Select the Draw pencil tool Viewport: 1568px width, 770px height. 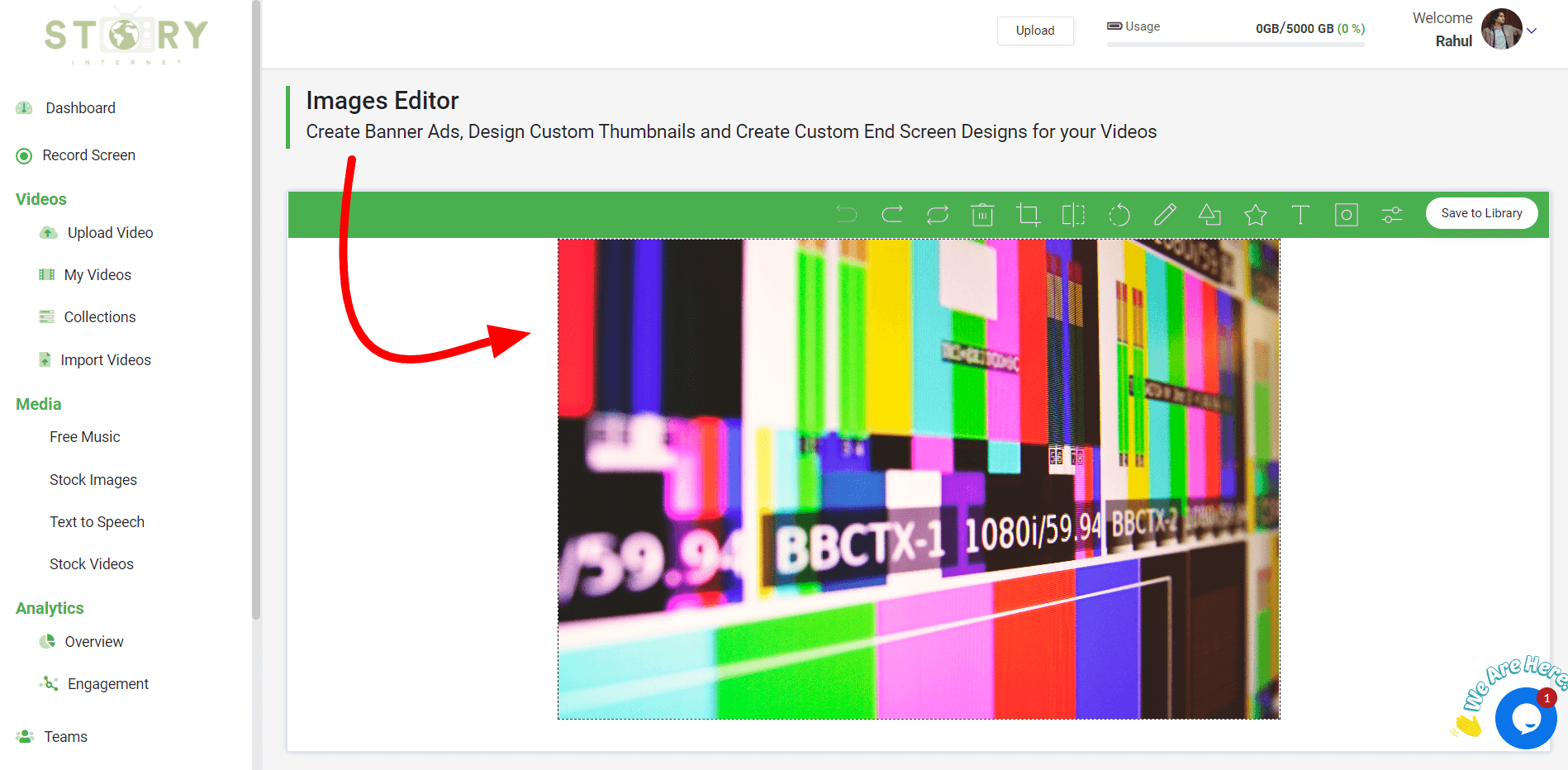1165,215
